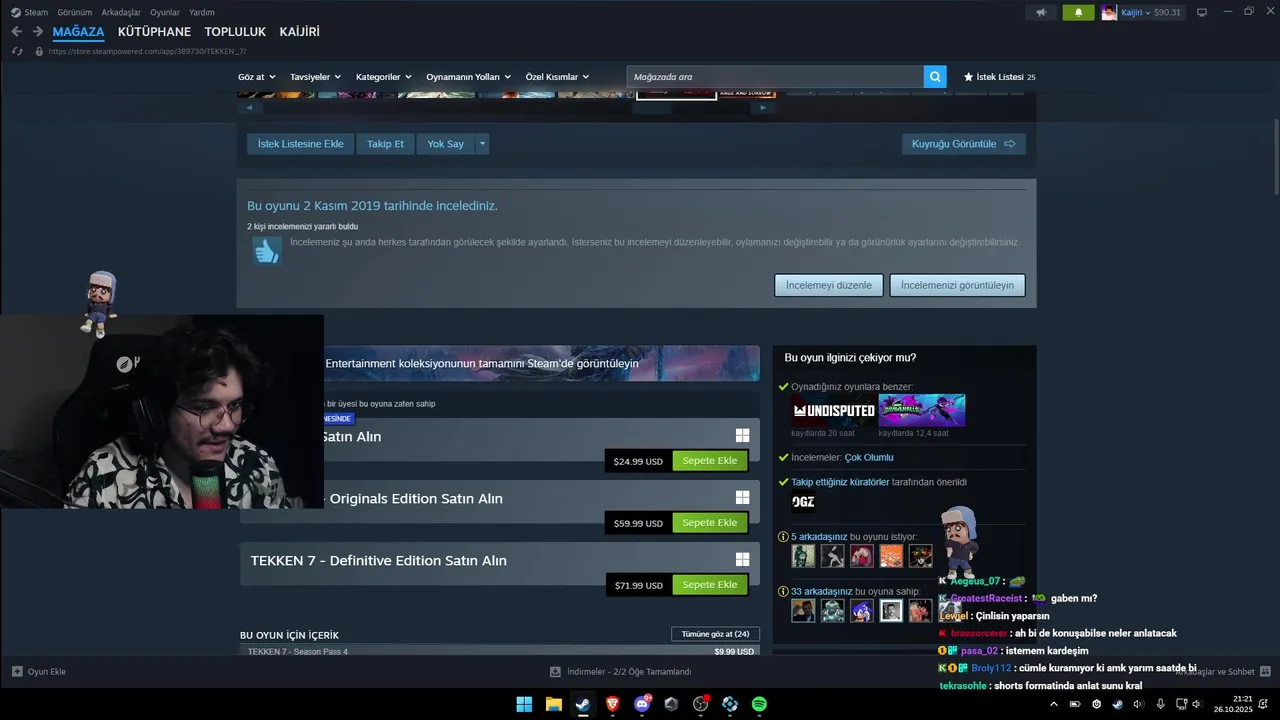Click Kuyruğu Görüntüle button
The width and height of the screenshot is (1280, 720).
click(x=963, y=144)
